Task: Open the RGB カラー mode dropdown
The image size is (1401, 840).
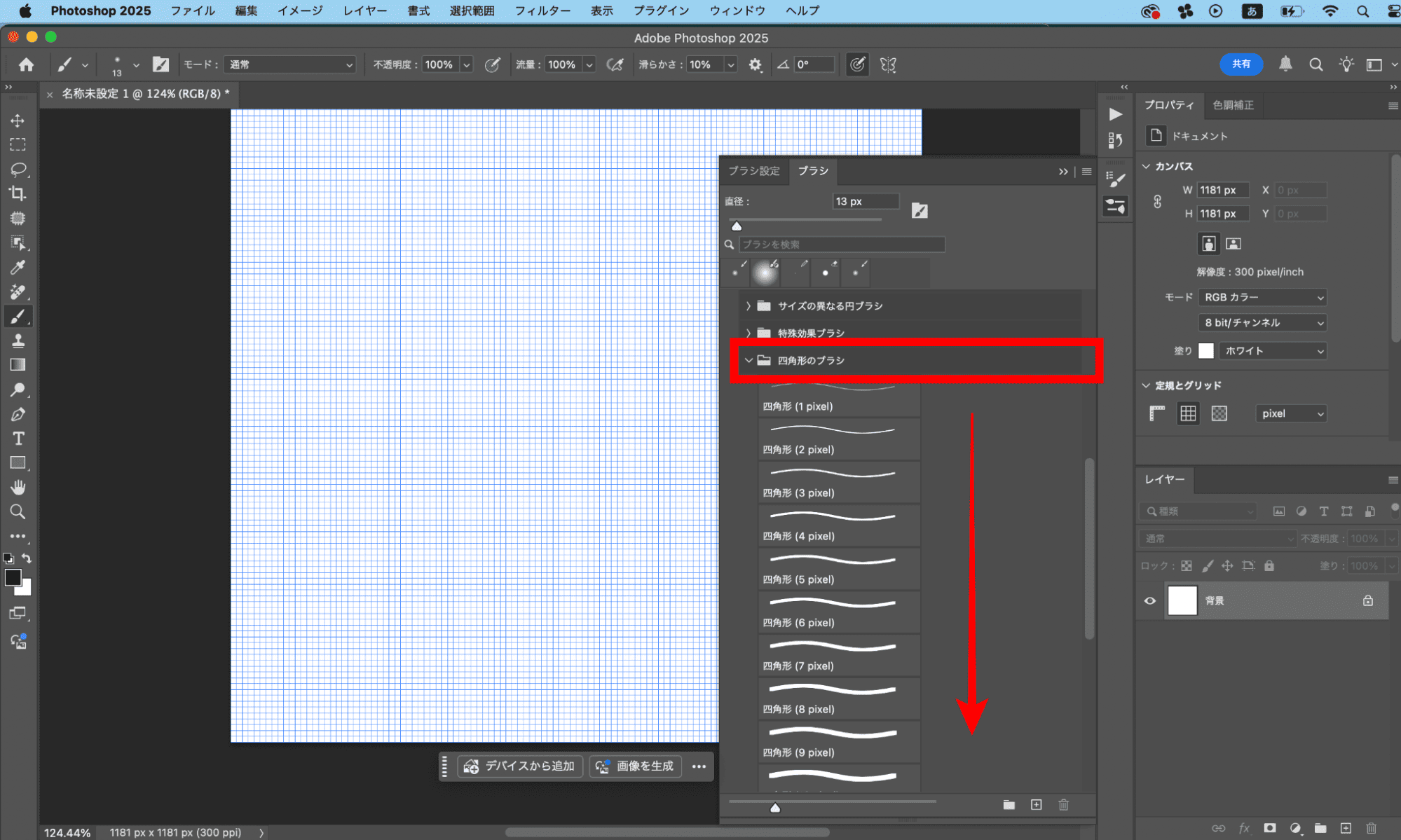Action: point(1263,297)
